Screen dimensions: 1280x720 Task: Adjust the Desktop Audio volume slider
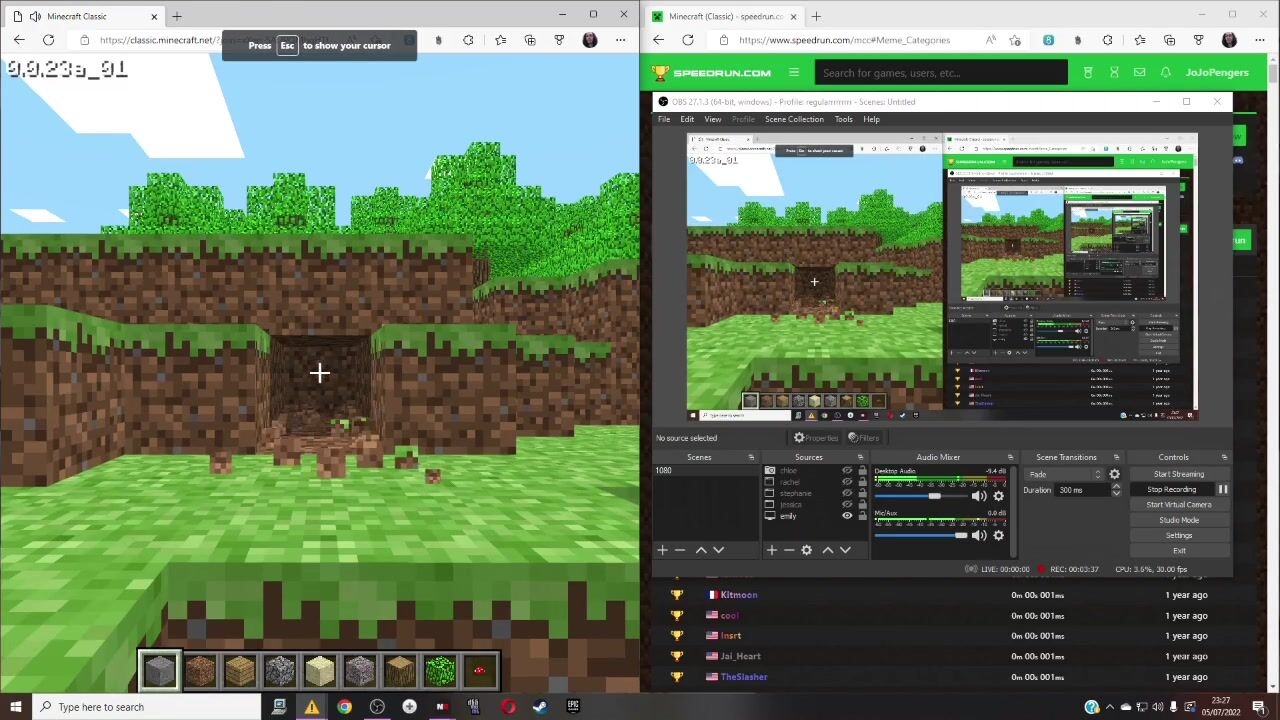tap(934, 496)
